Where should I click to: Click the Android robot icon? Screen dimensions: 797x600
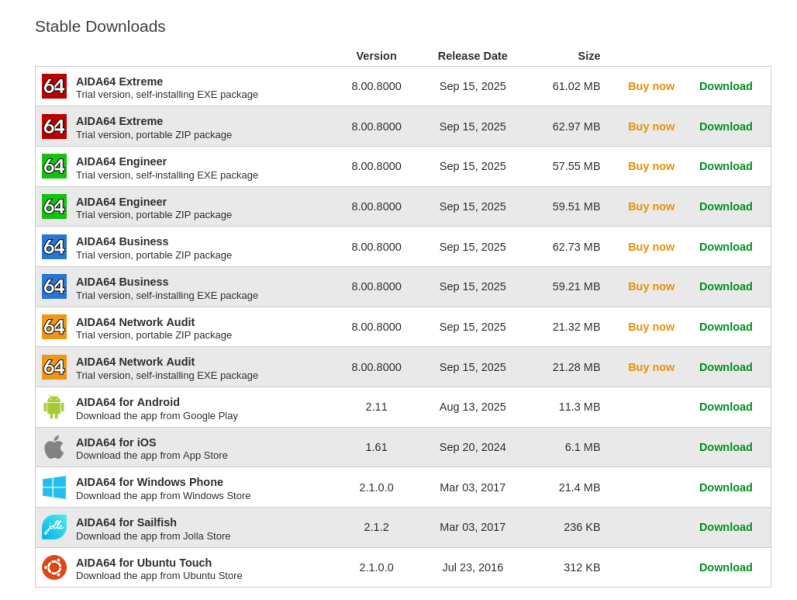[x=54, y=407]
